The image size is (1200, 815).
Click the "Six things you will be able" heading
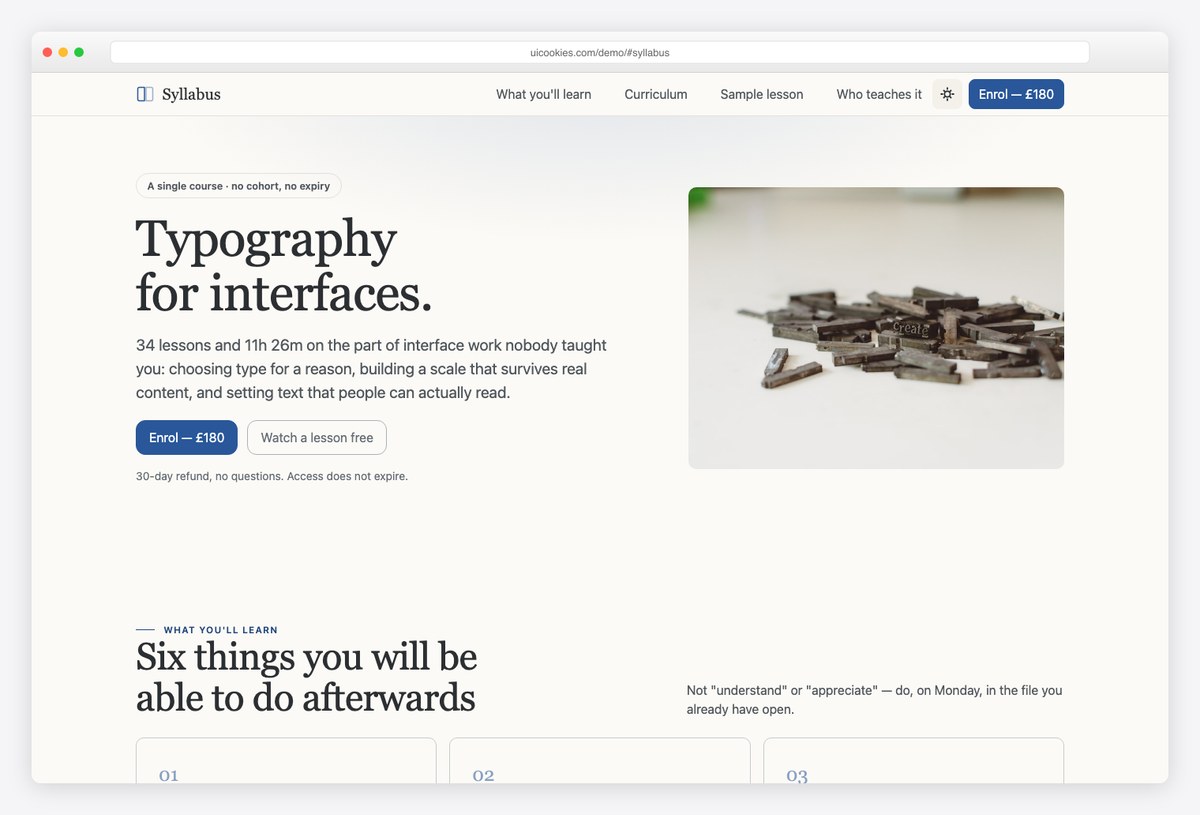(x=306, y=677)
